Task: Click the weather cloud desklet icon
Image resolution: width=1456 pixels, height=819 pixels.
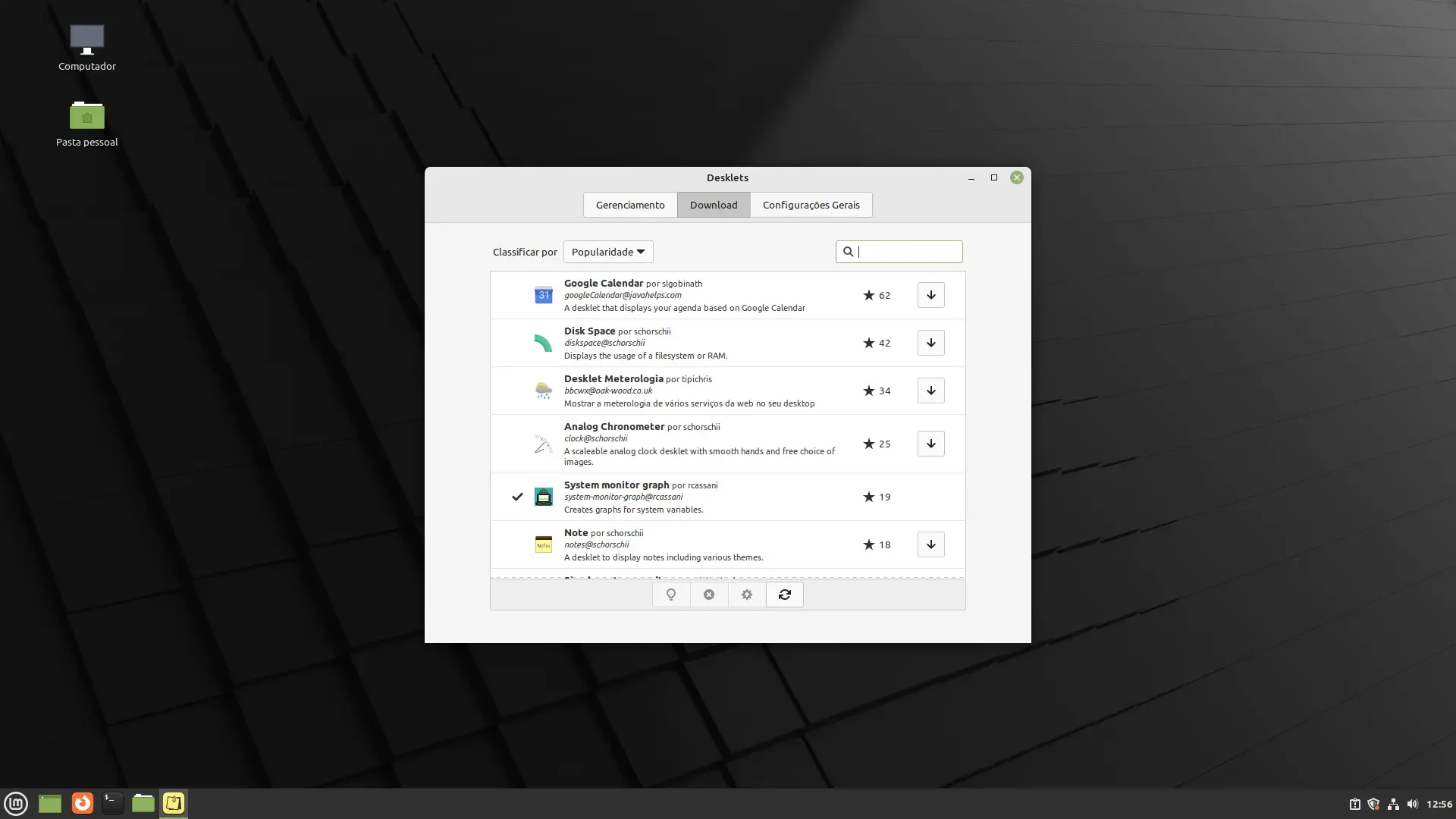Action: click(x=543, y=391)
